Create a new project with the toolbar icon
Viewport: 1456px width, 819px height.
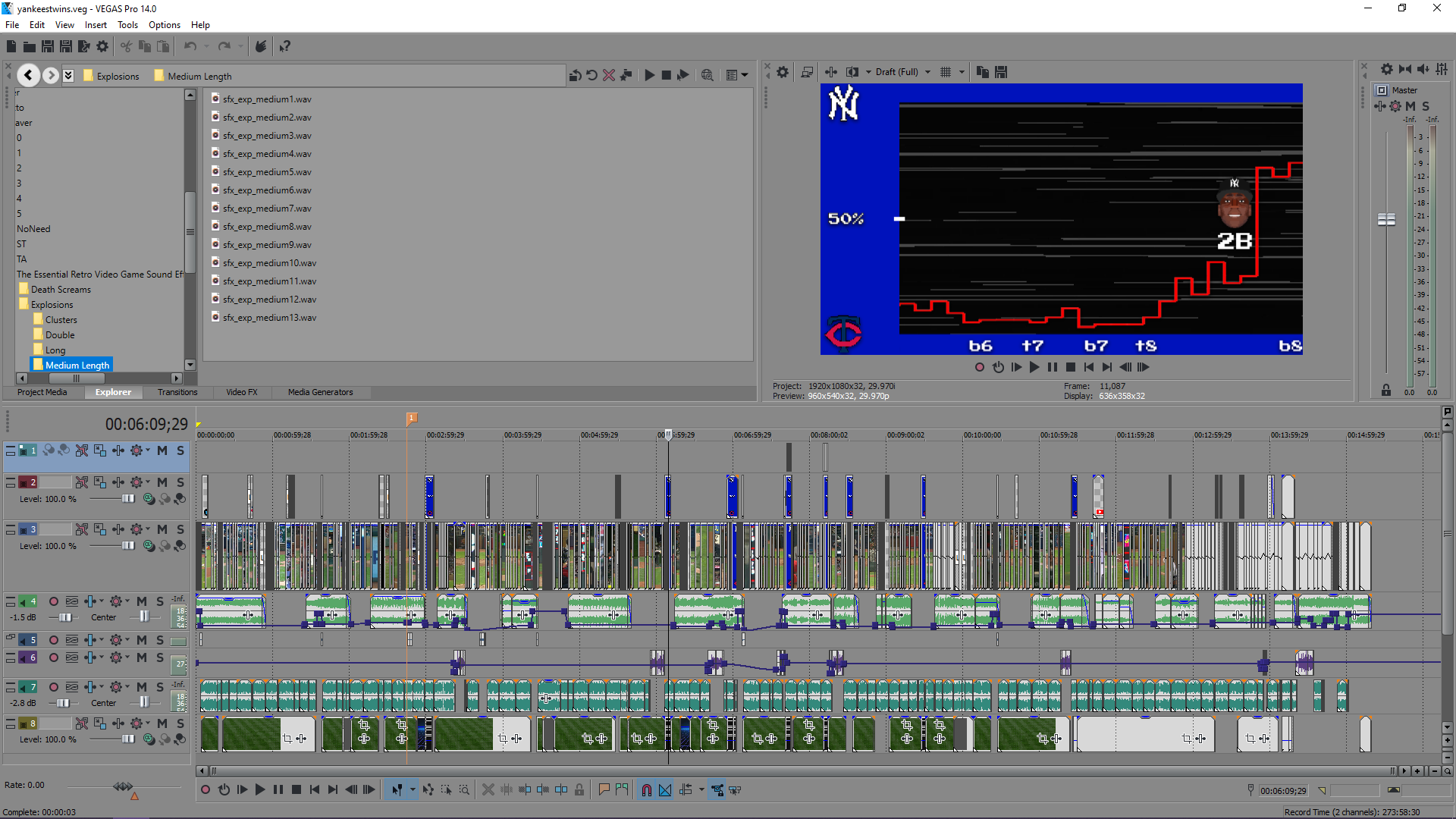(x=11, y=46)
